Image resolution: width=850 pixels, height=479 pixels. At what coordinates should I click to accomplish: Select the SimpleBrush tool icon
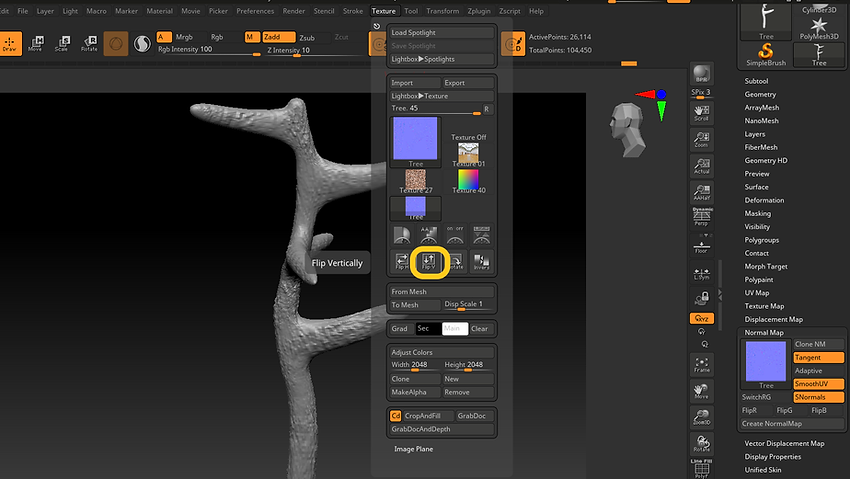(765, 55)
